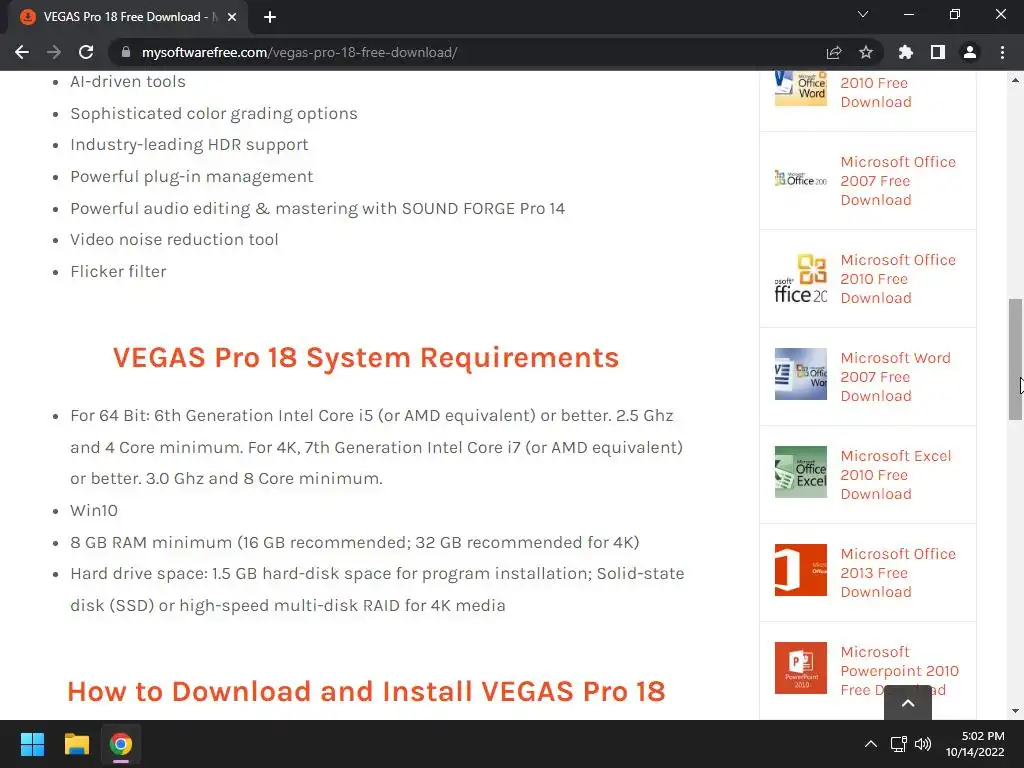Open the network status tray icon
The height and width of the screenshot is (768, 1024).
899,744
